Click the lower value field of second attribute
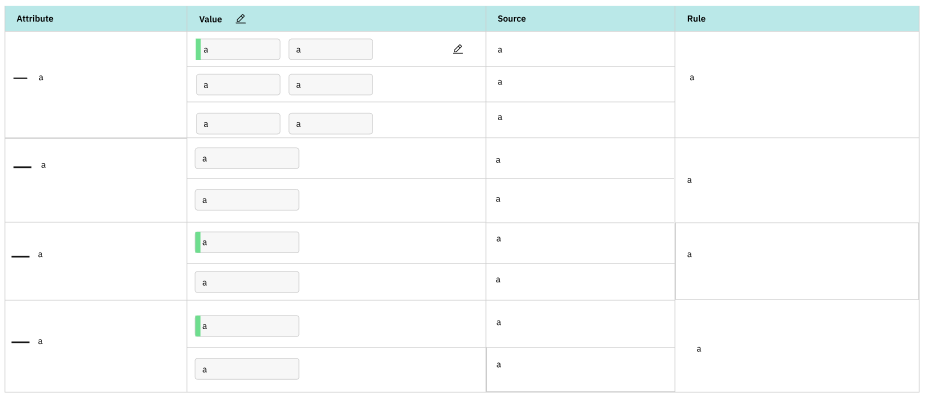The image size is (928, 394). 247,200
